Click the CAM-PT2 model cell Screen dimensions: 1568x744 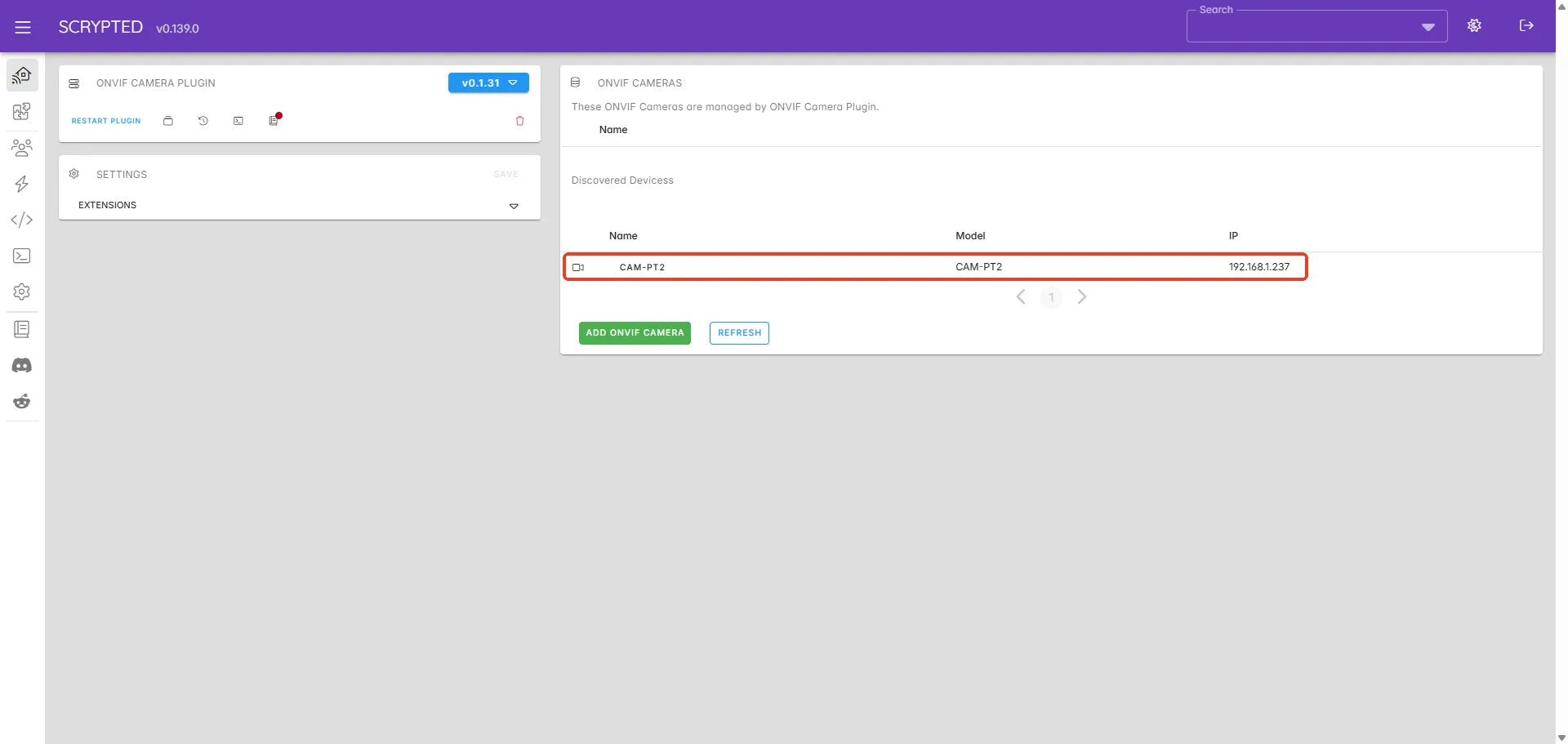(978, 267)
